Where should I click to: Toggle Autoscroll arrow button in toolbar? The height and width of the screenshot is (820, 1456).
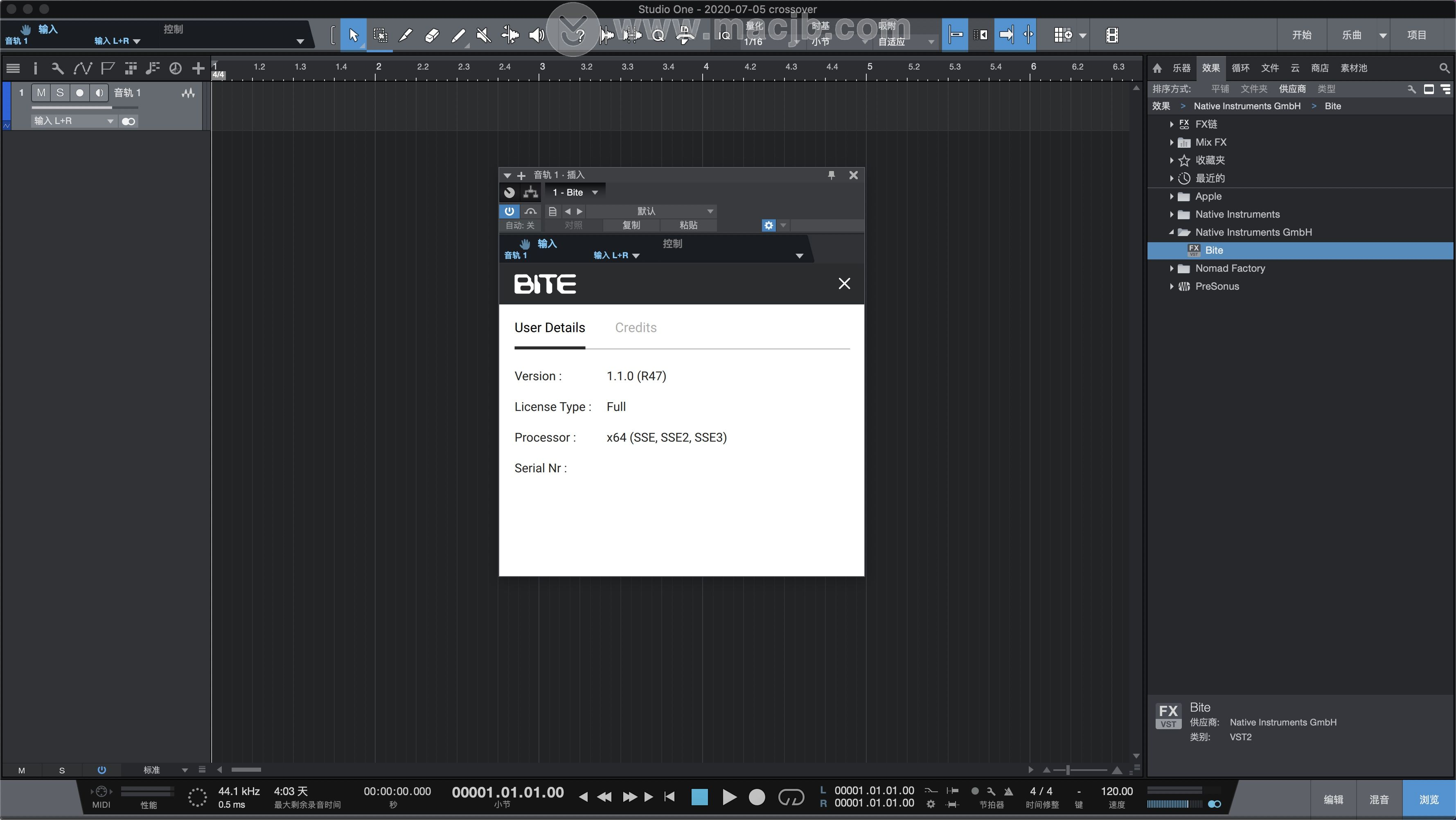click(1007, 35)
